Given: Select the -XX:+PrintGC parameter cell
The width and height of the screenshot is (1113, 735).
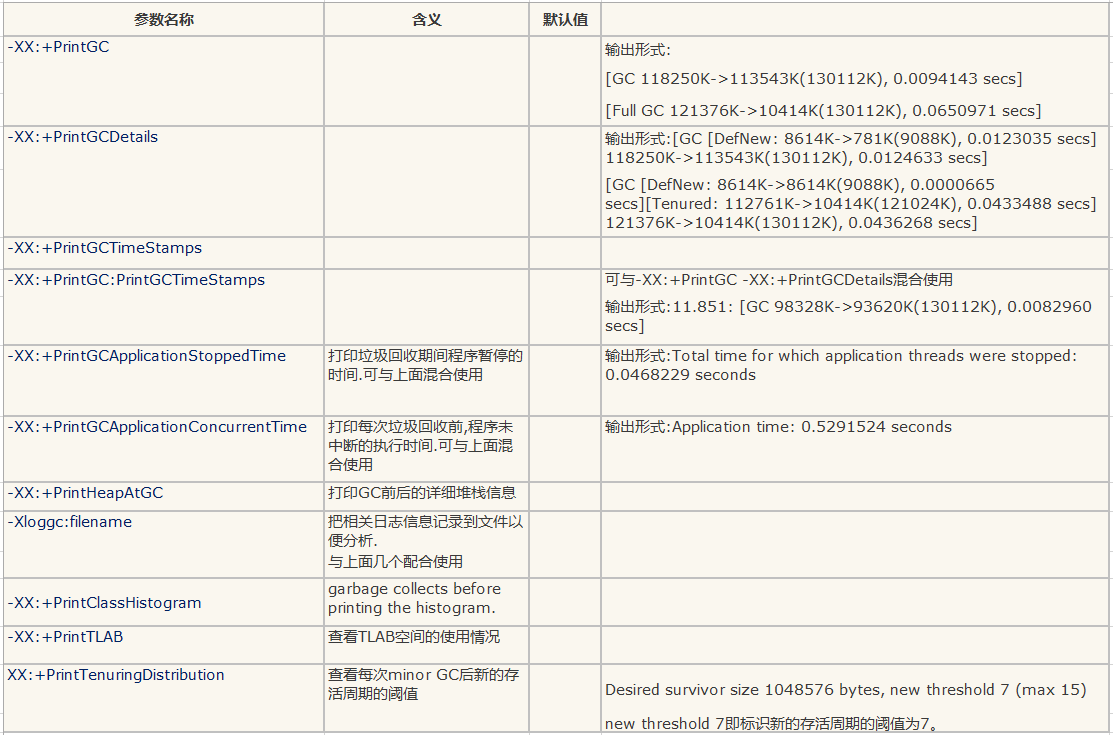Looking at the screenshot, I should coord(55,46).
